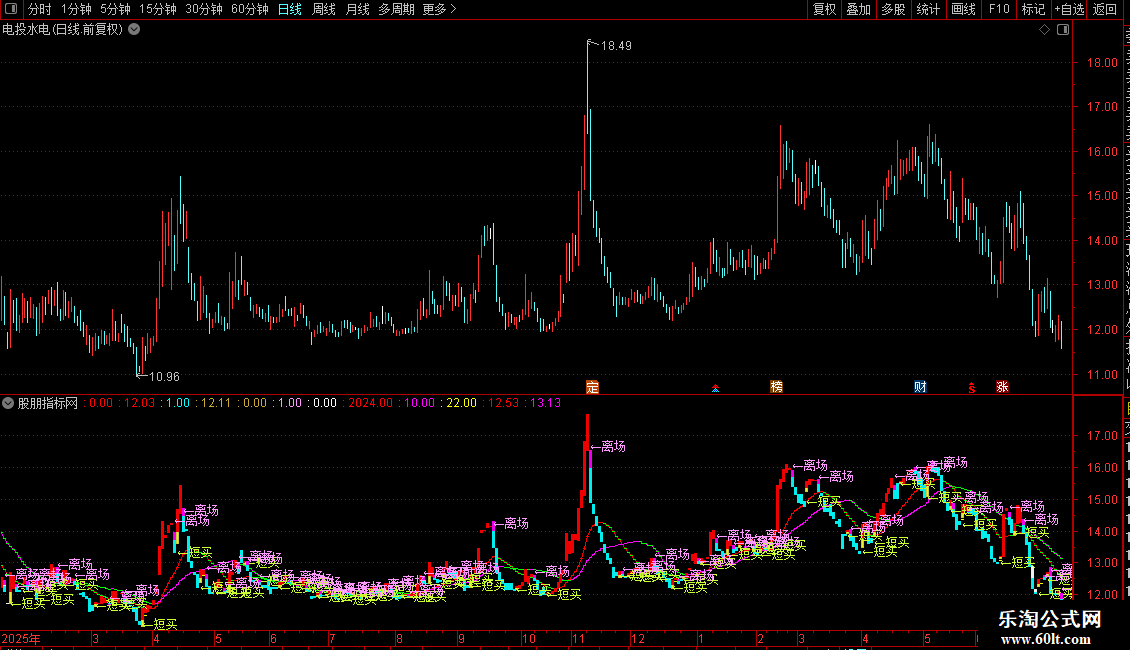Select the 1分钟 period tab
Screen dimensions: 1130x650
(x=76, y=9)
